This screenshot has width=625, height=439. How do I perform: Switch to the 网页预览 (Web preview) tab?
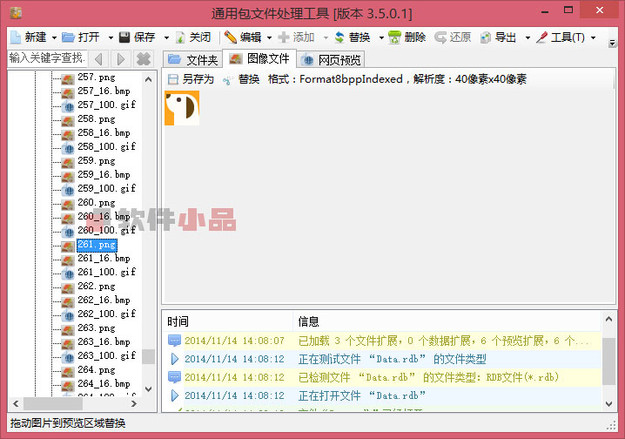[332, 60]
